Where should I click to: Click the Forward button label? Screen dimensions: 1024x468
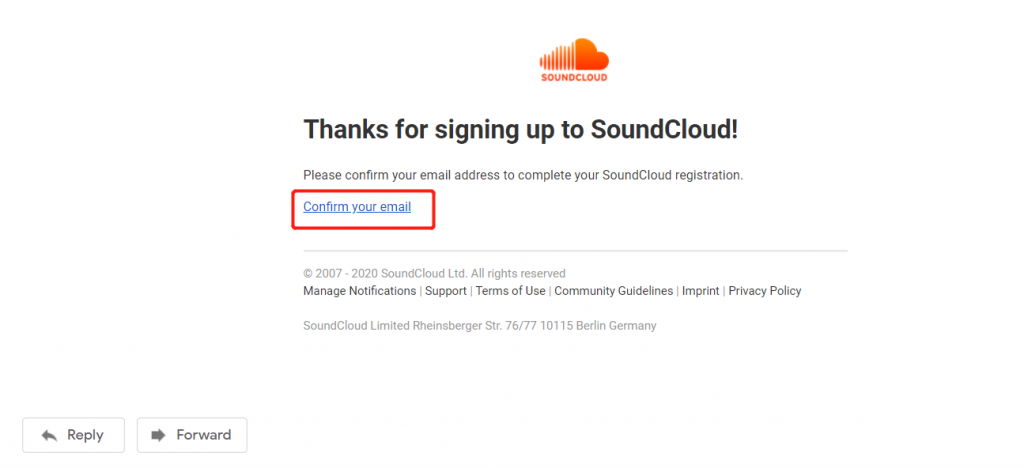pos(204,435)
